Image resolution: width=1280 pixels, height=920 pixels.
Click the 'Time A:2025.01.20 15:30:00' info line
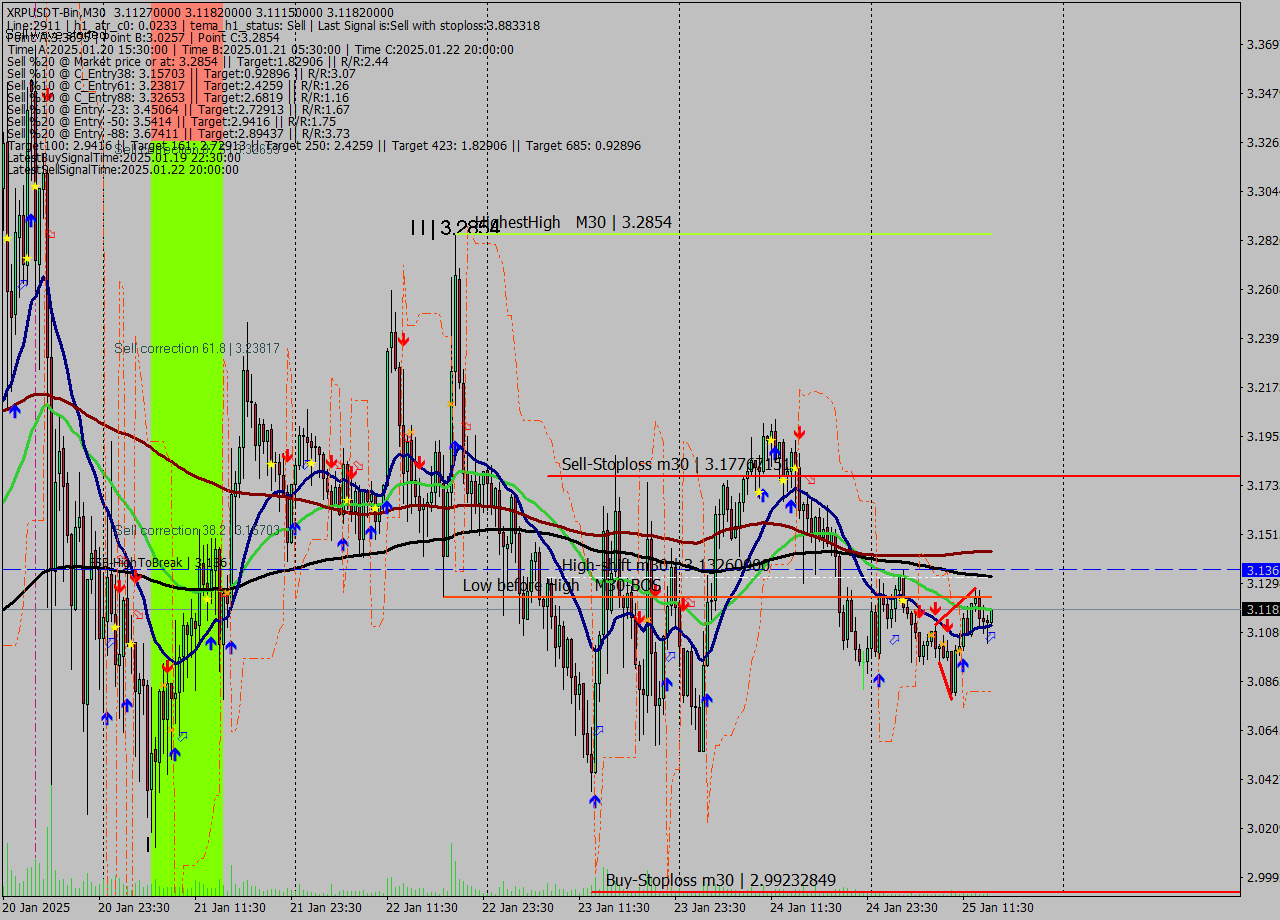pyautogui.click(x=260, y=49)
